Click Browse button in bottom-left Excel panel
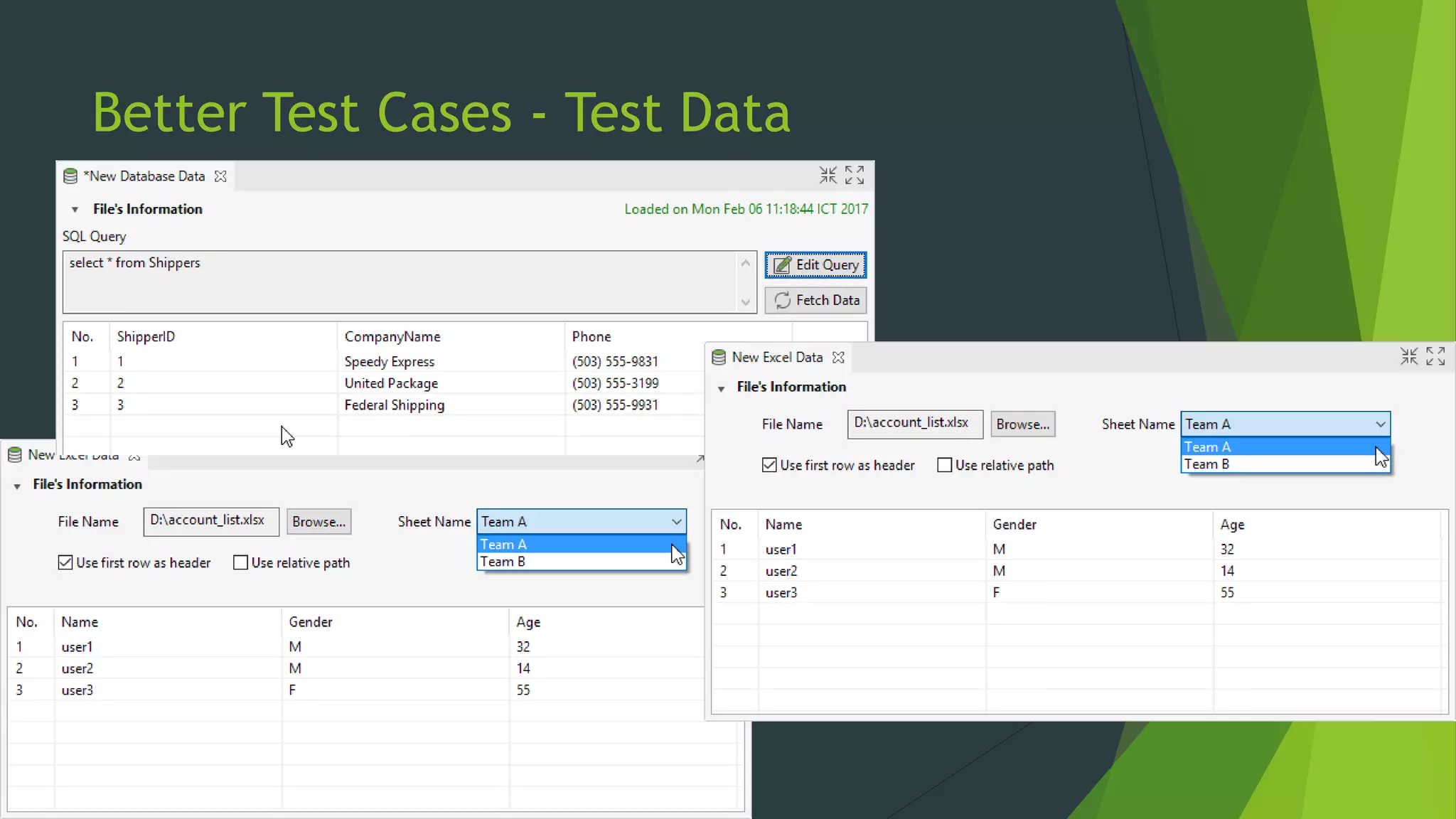1456x819 pixels. click(318, 521)
